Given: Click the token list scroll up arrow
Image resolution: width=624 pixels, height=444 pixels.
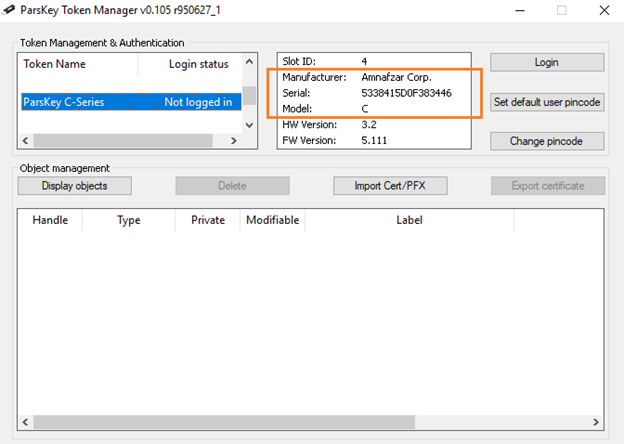Looking at the screenshot, I should click(x=250, y=61).
